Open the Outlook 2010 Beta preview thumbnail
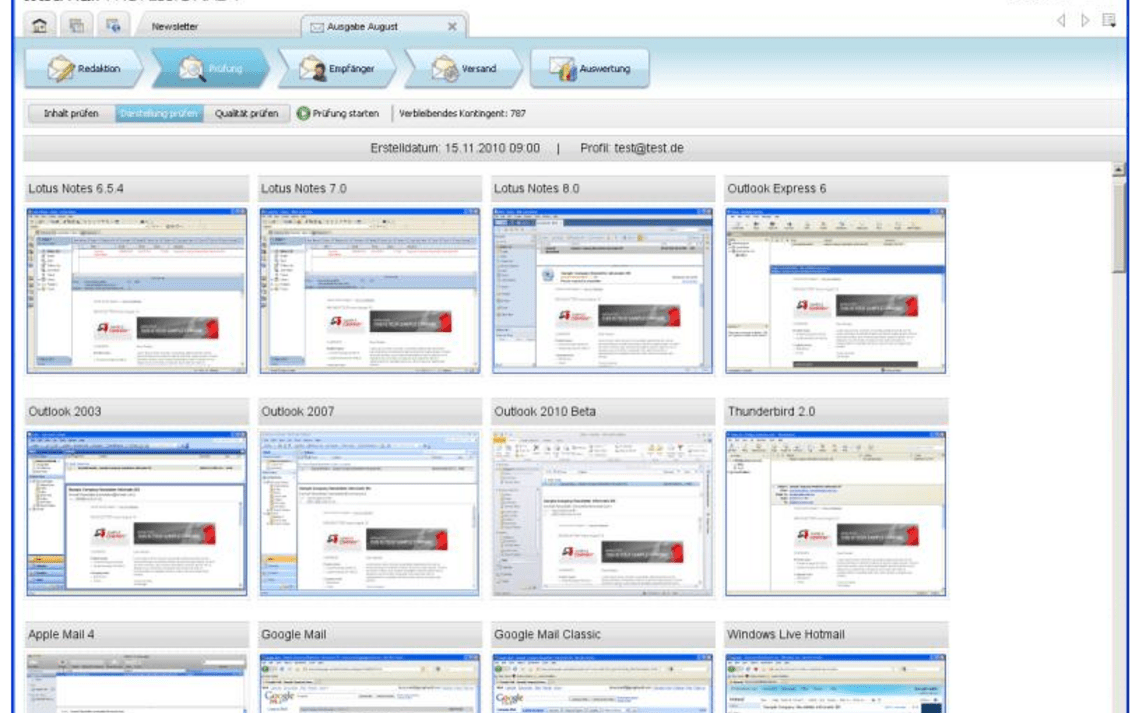Viewport: 1139px width, 713px height. tap(602, 513)
